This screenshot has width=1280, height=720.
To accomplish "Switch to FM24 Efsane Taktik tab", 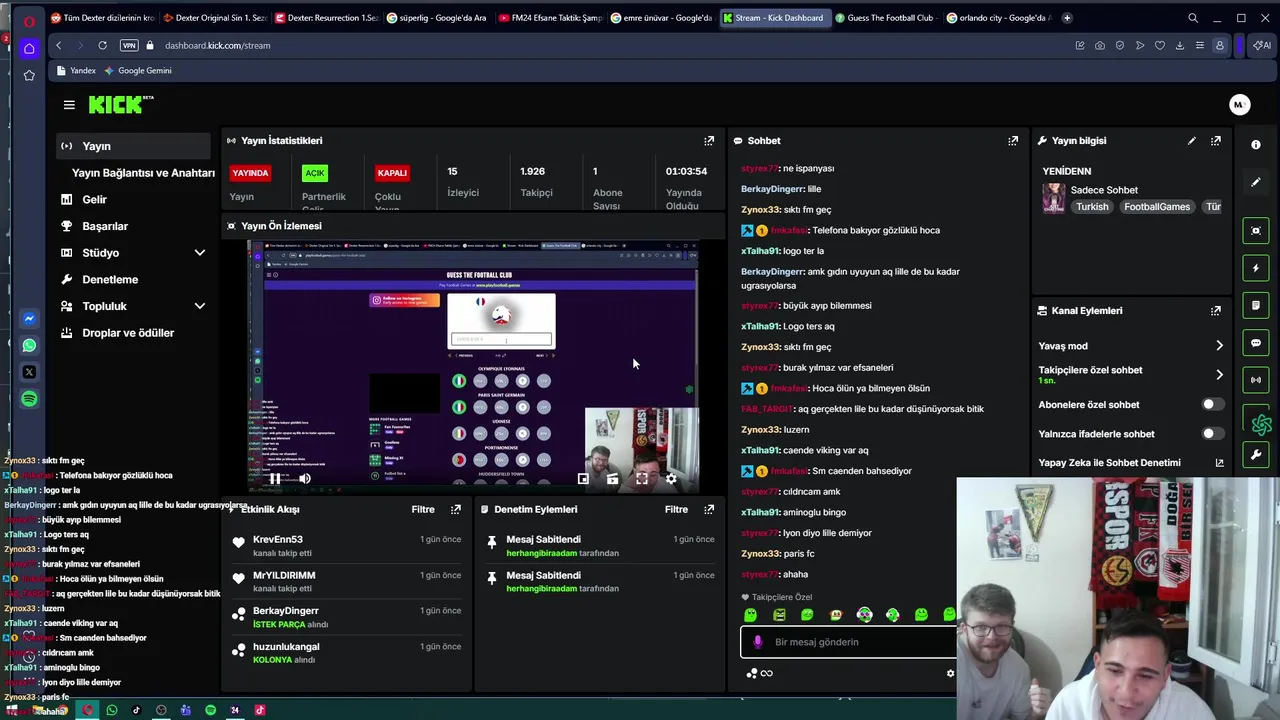I will (x=549, y=18).
